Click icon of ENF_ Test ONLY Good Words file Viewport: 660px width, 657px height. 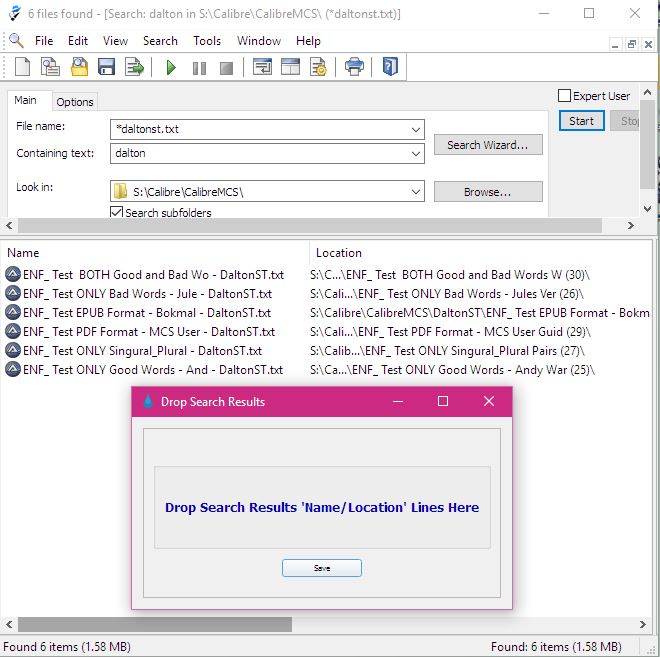[x=13, y=369]
